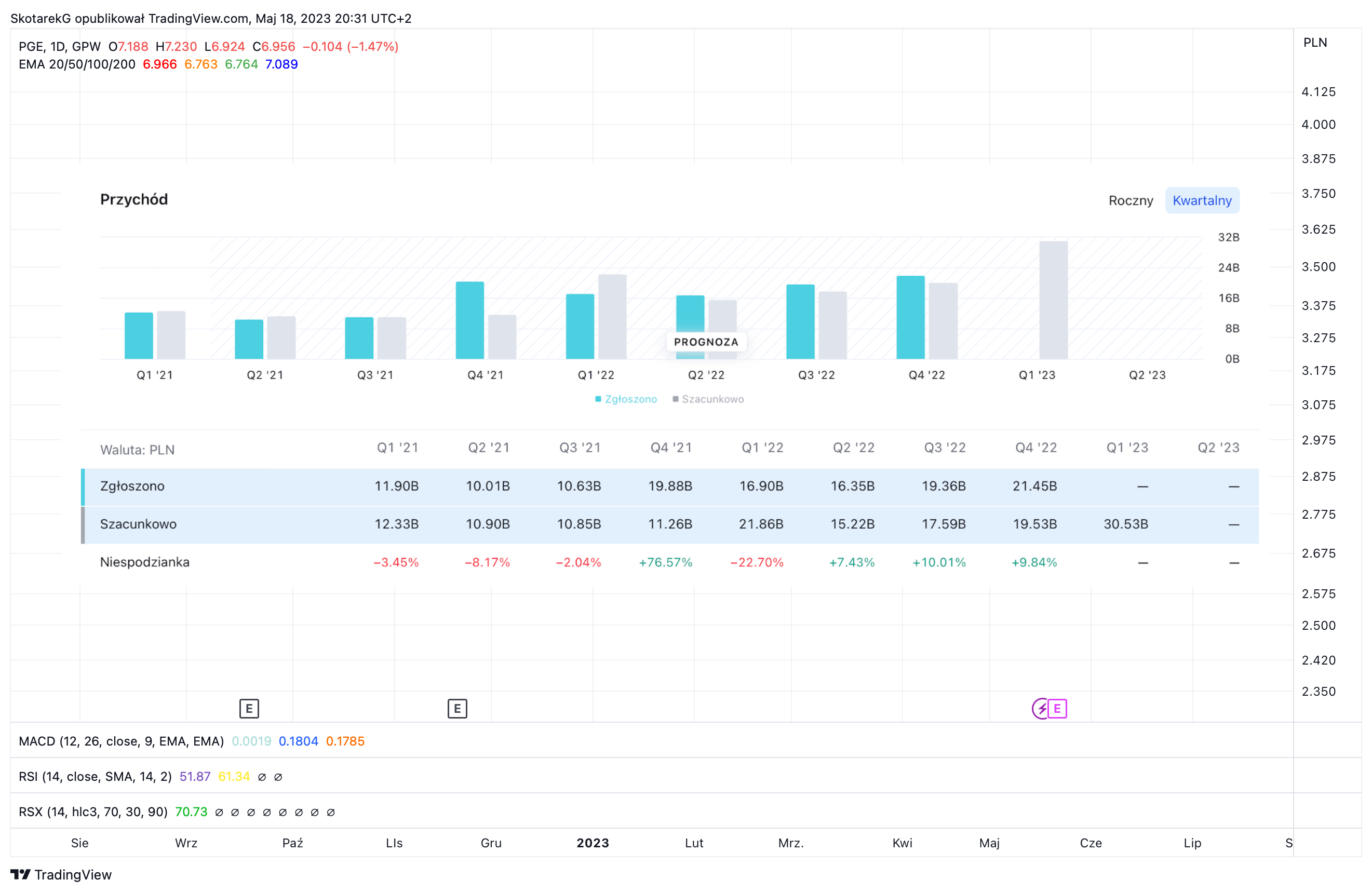Click the 21.45B reported Q4 '22 value
Image resolution: width=1372 pixels, height=893 pixels.
coord(1035,486)
